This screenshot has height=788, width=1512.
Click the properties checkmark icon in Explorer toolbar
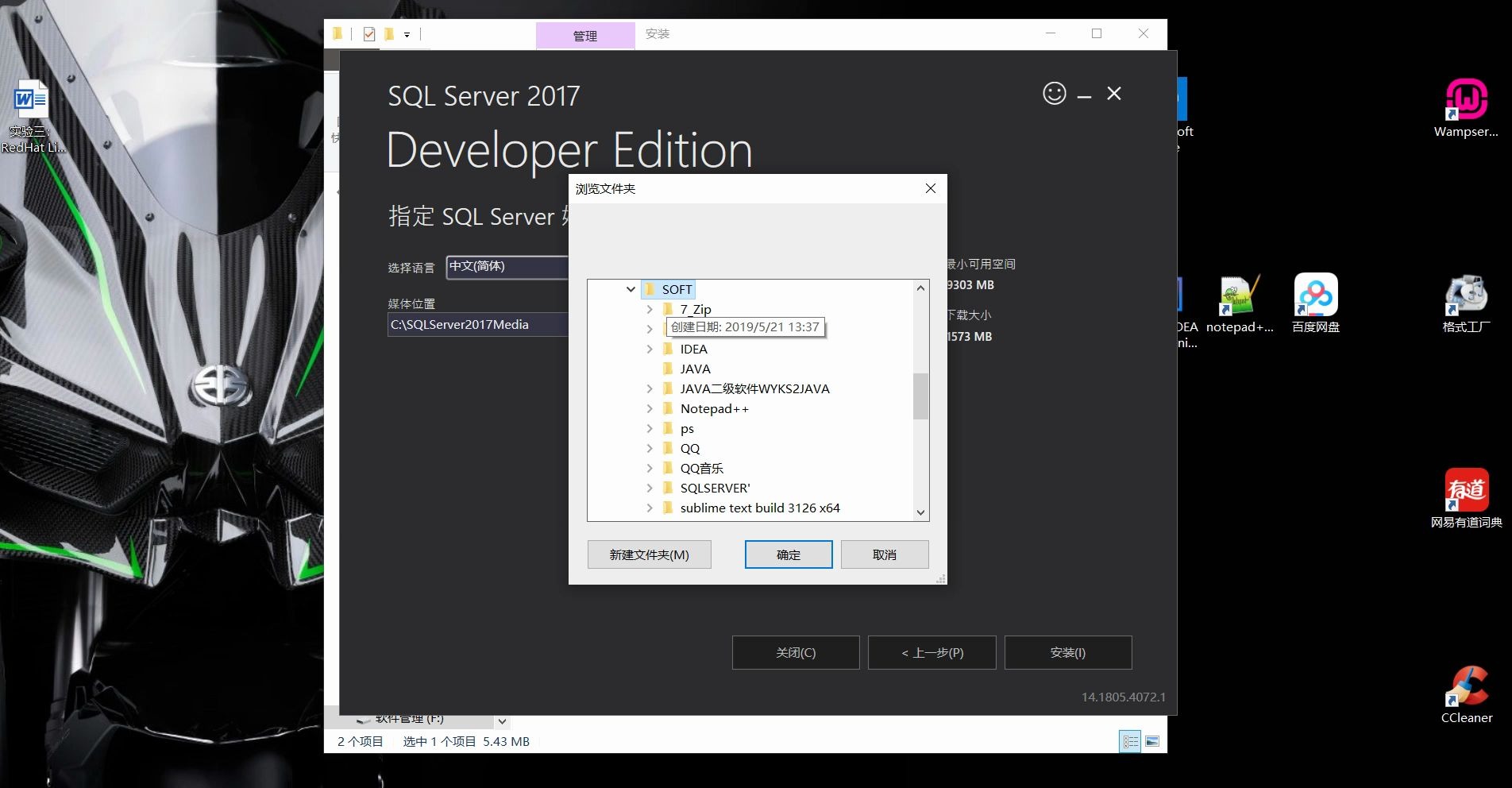point(369,34)
